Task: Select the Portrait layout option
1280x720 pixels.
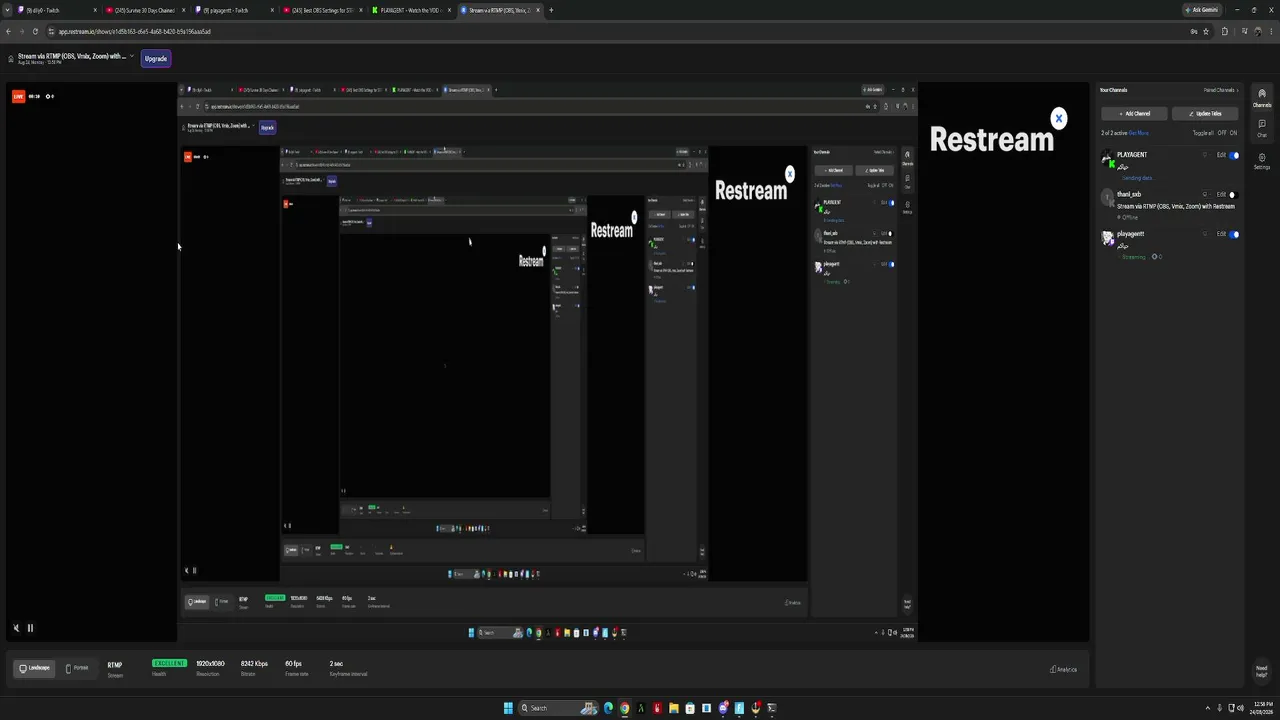Action: pyautogui.click(x=77, y=668)
